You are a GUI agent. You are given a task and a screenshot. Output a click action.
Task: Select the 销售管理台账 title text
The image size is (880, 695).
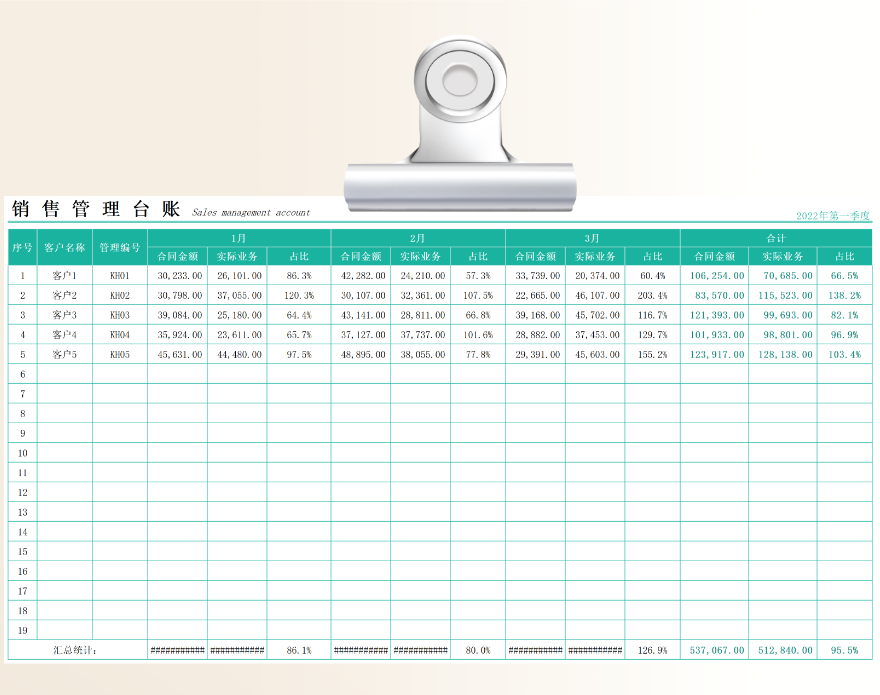pos(96,209)
